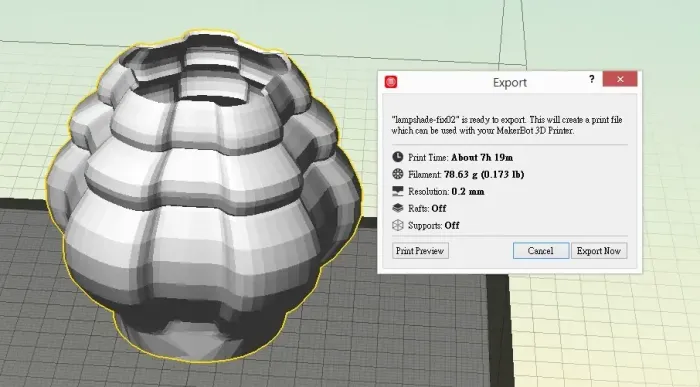Viewport: 700px width, 387px height.
Task: Cancel the export
Action: (x=541, y=251)
